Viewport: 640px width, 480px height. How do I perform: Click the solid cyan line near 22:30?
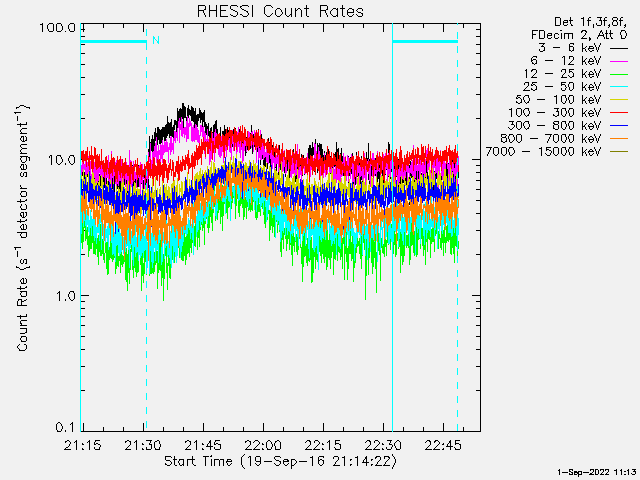click(x=392, y=227)
